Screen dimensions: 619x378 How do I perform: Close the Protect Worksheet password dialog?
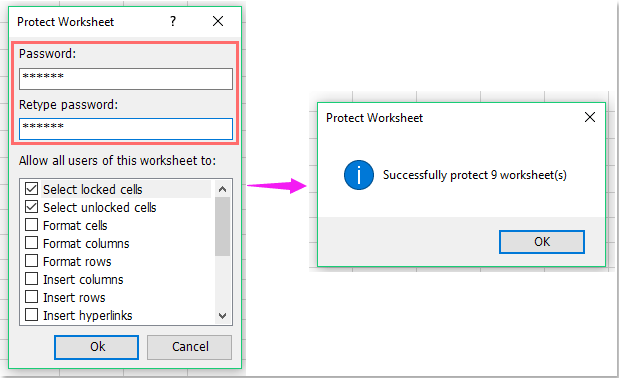pos(218,21)
